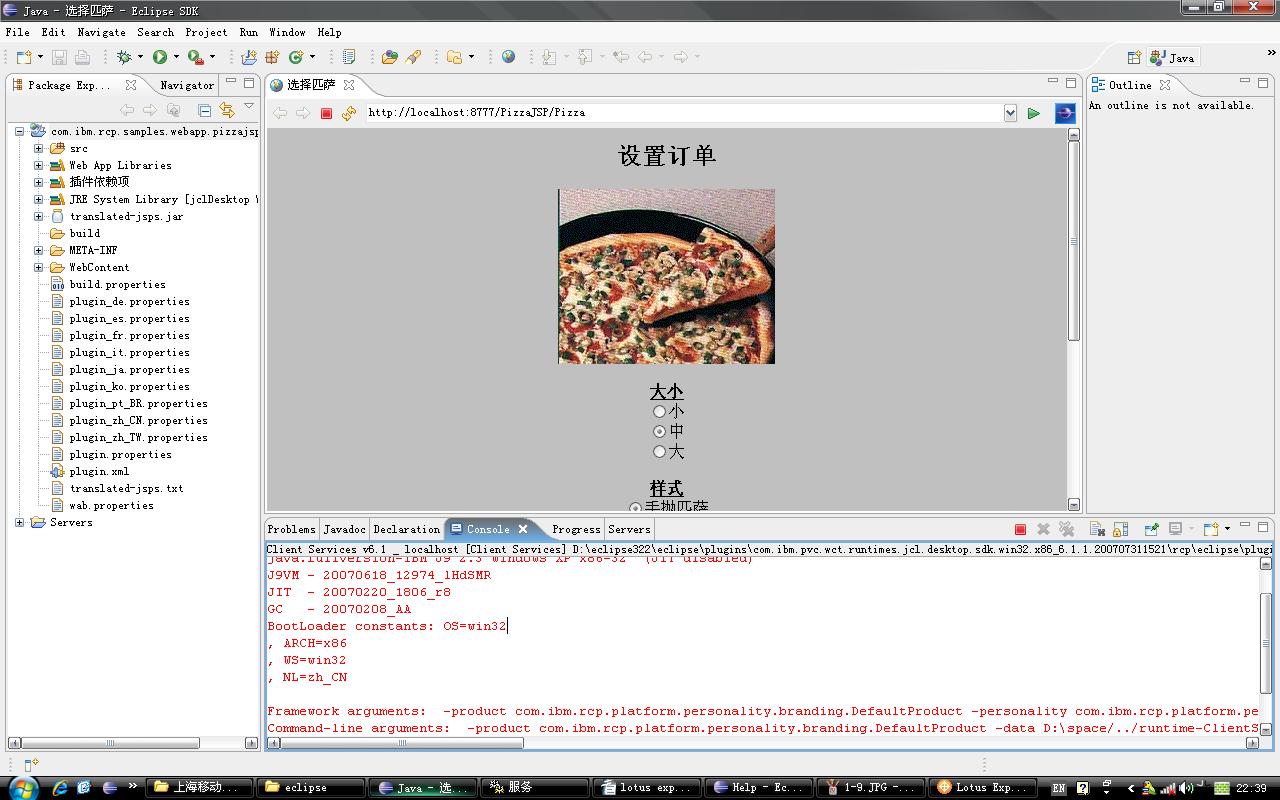This screenshot has width=1280, height=800.
Task: Click the New Java Package icon
Action: pyautogui.click(x=272, y=58)
